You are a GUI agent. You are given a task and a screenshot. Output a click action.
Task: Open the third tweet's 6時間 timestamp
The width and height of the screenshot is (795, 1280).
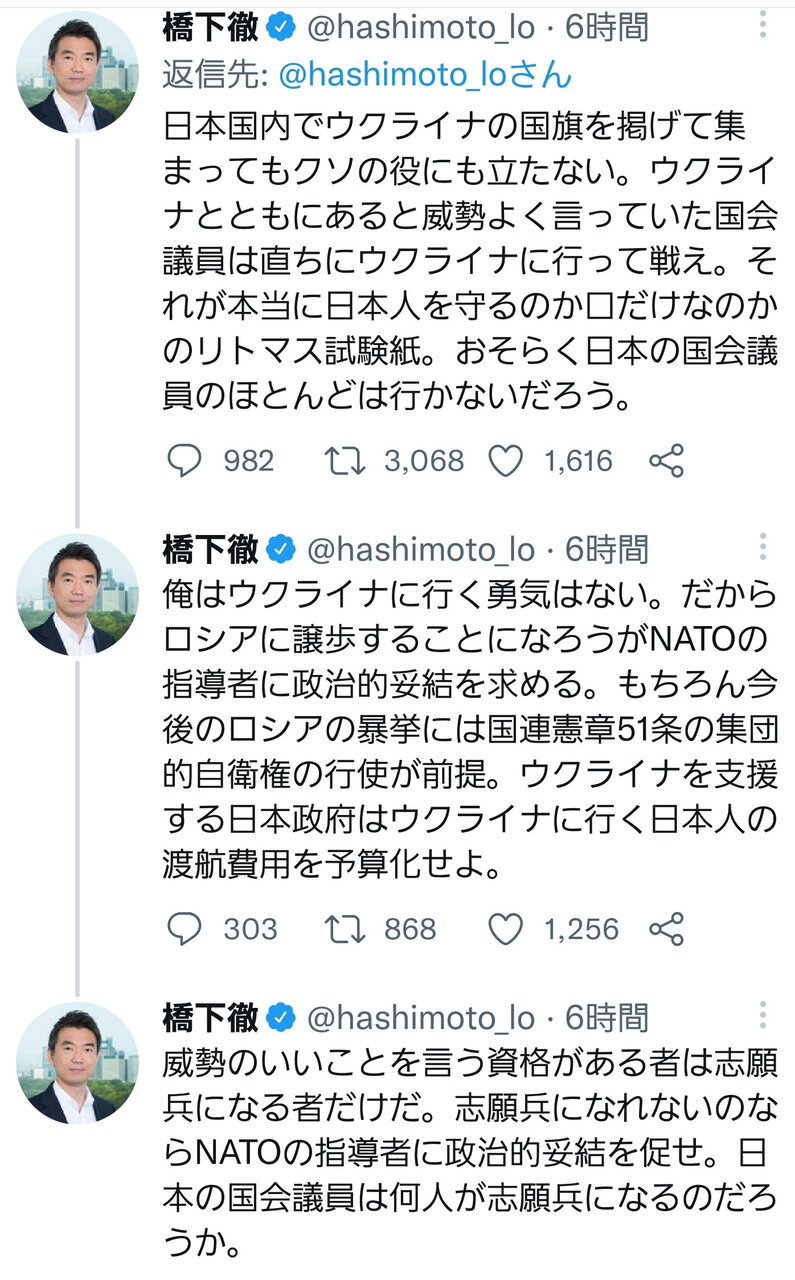point(606,1018)
